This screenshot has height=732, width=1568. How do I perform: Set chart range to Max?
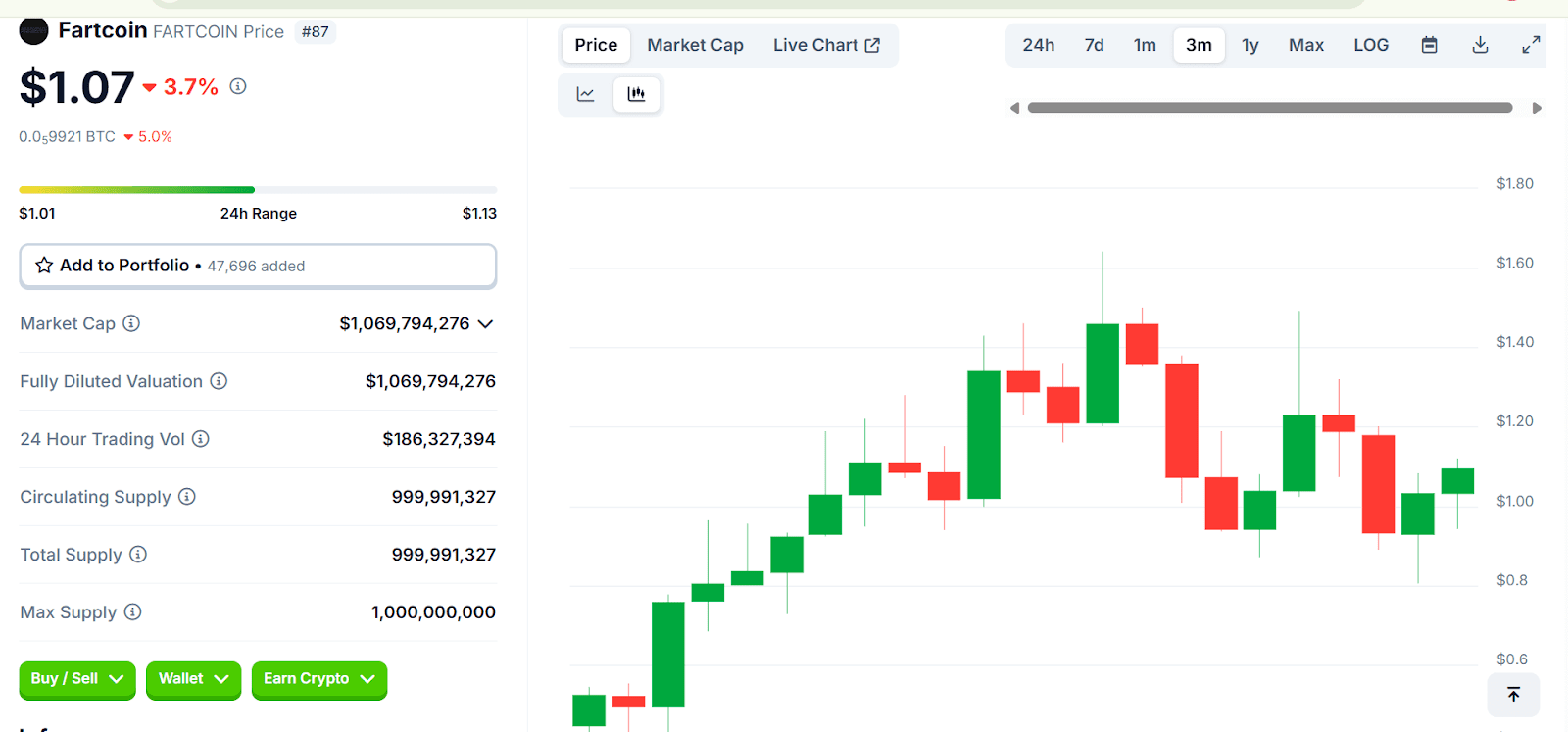tap(1306, 45)
